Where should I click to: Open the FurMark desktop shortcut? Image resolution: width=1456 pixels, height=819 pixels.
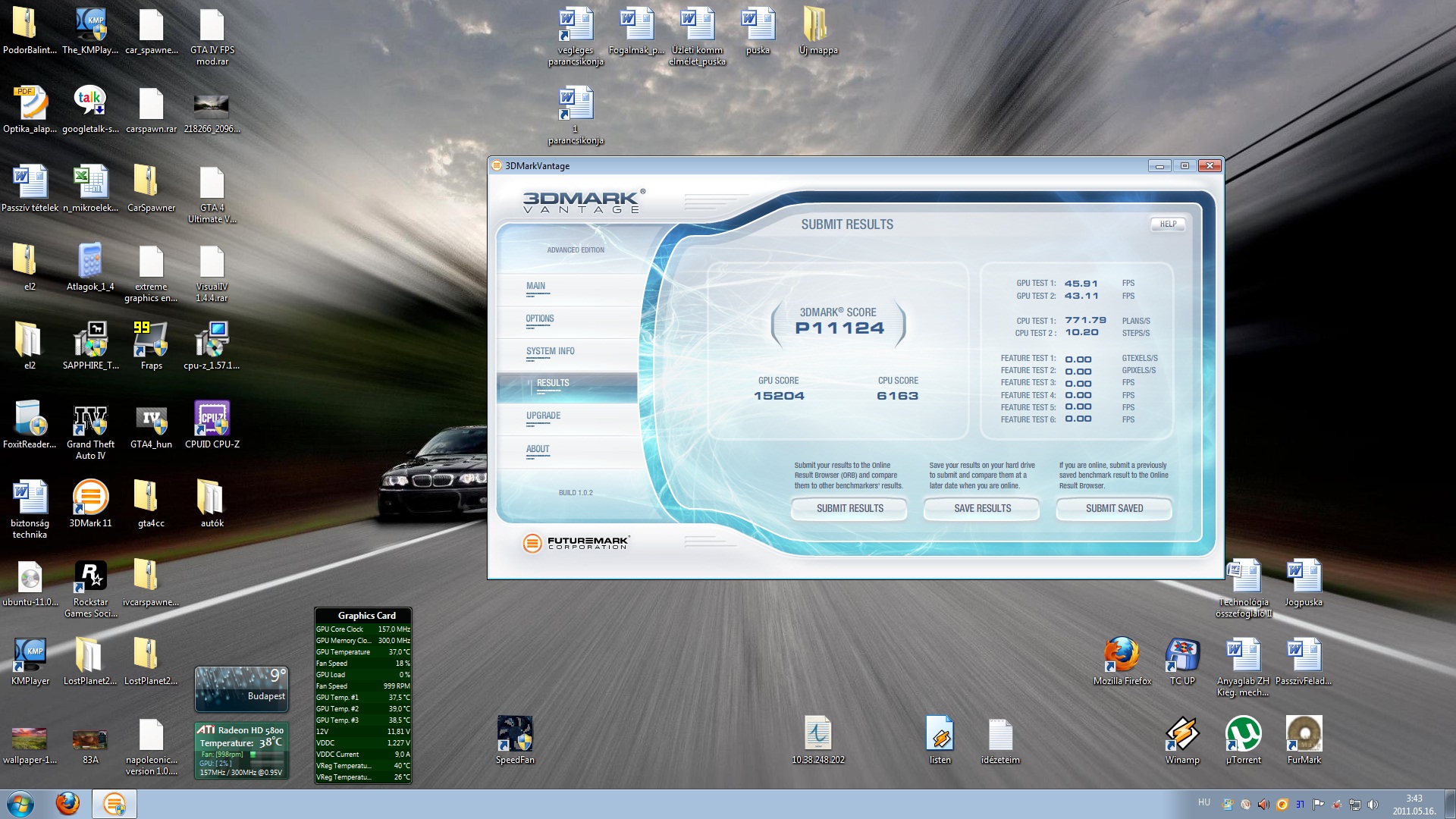[x=1304, y=740]
